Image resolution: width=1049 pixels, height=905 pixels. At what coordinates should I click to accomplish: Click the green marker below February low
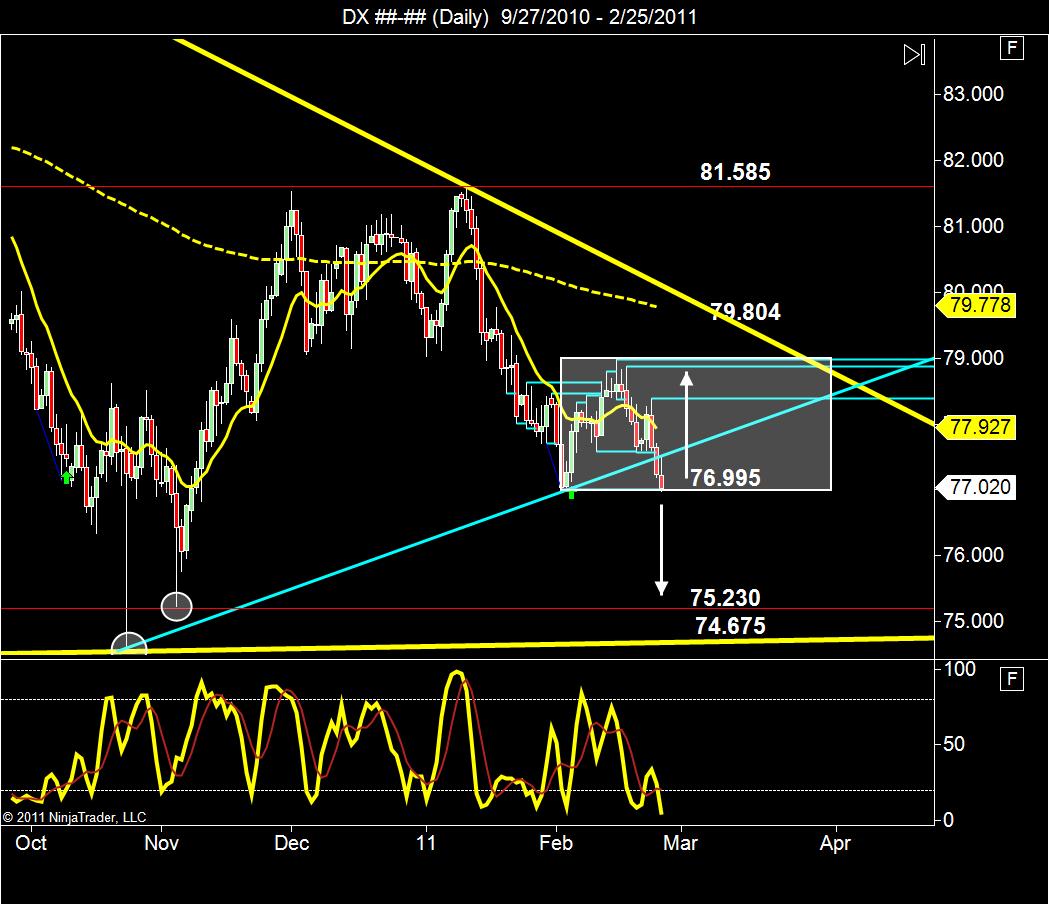coord(571,495)
